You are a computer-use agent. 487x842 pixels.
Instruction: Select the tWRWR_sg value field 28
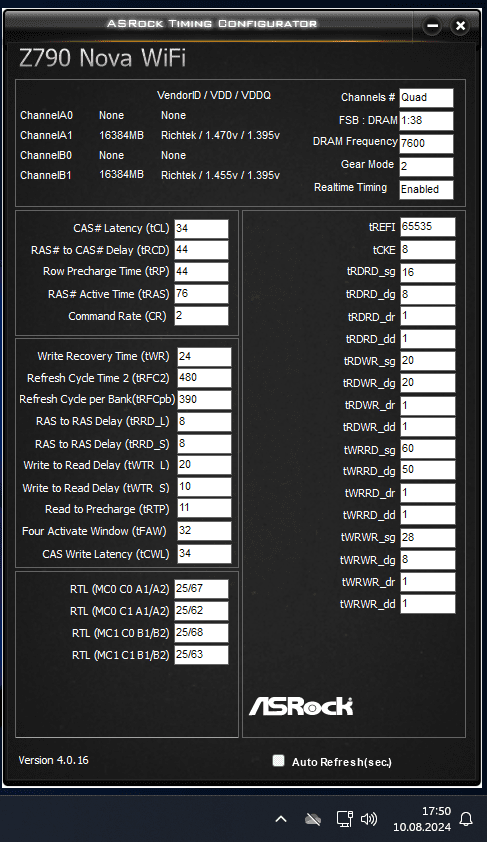[428, 538]
